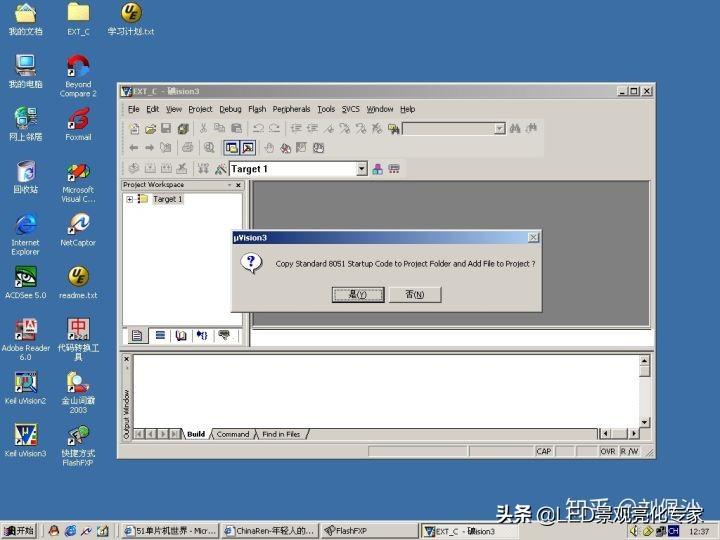Switch to the Build output tab
The image size is (720, 540).
[x=196, y=434]
